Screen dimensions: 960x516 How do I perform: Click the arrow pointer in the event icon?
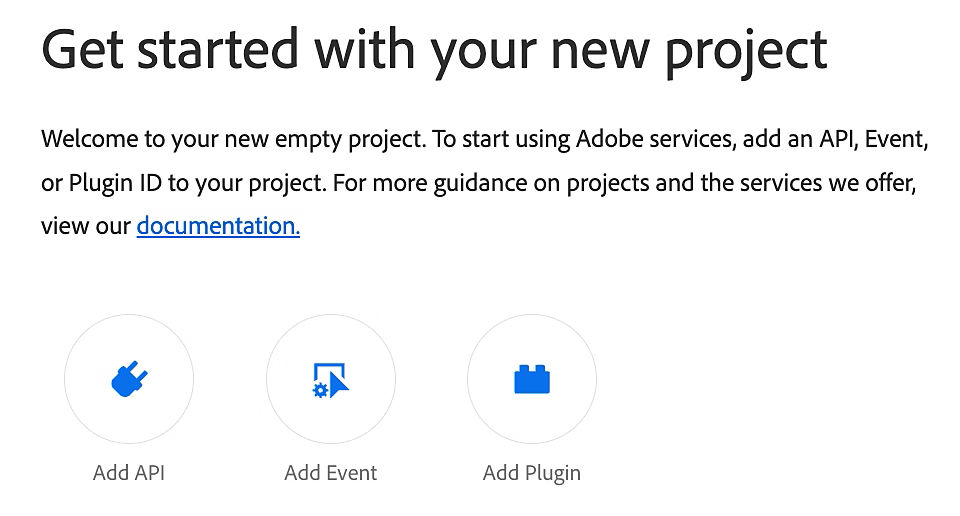coord(339,384)
